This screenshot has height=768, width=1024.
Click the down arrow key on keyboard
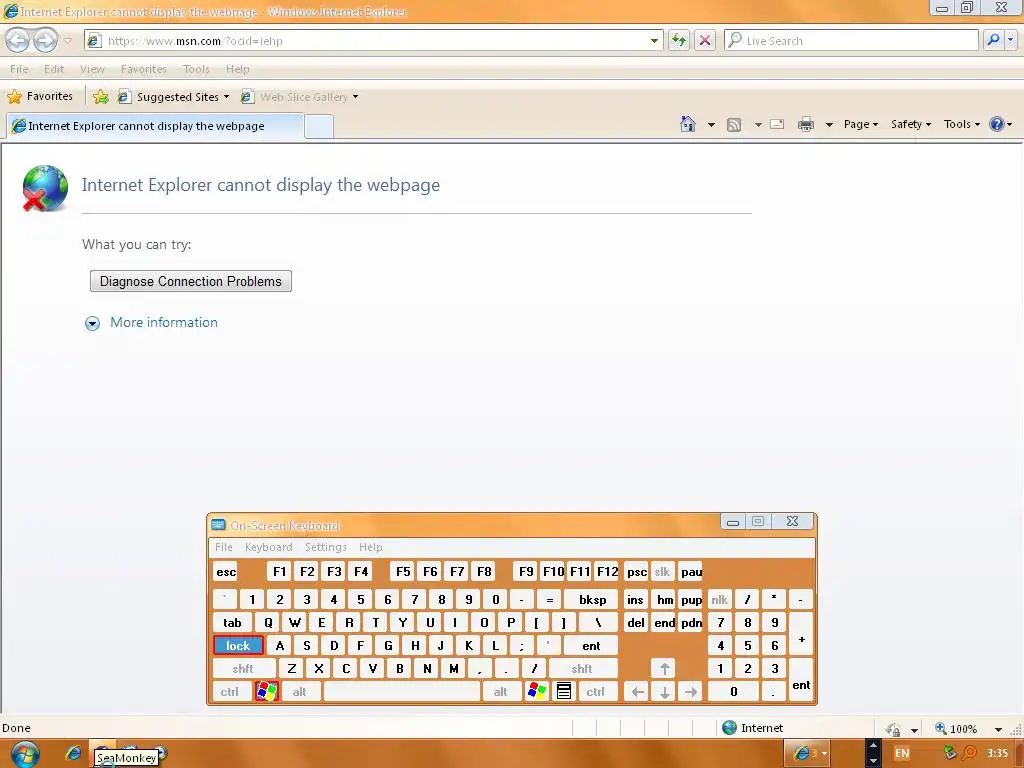[x=664, y=692]
